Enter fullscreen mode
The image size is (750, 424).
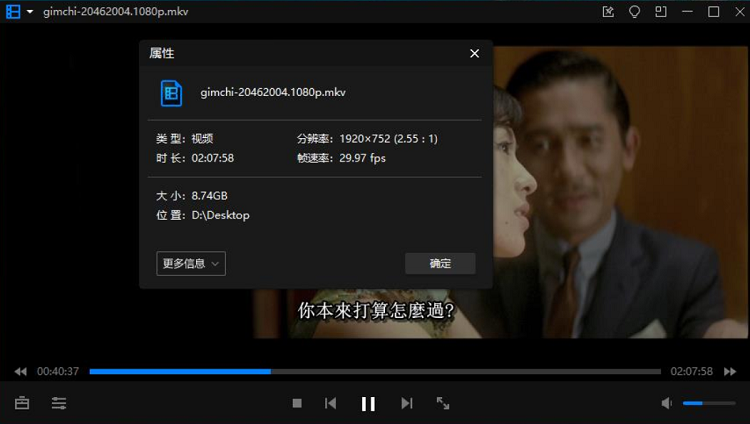(x=443, y=403)
